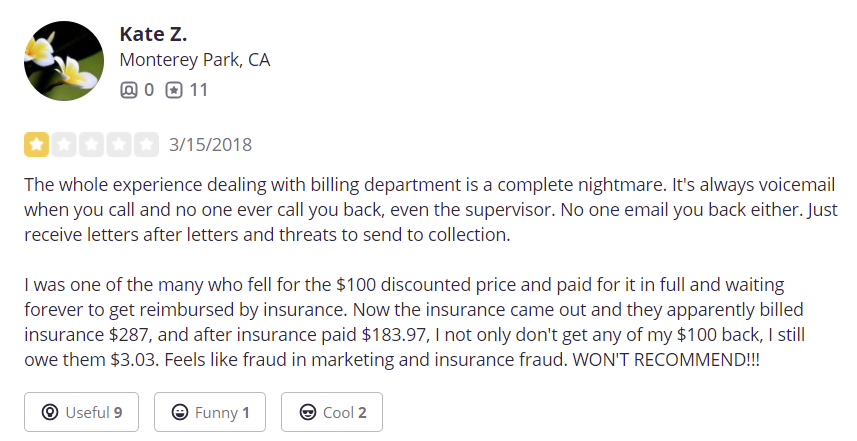Click the third empty rating star
Screen dimensions: 857x441
[x=91, y=144]
